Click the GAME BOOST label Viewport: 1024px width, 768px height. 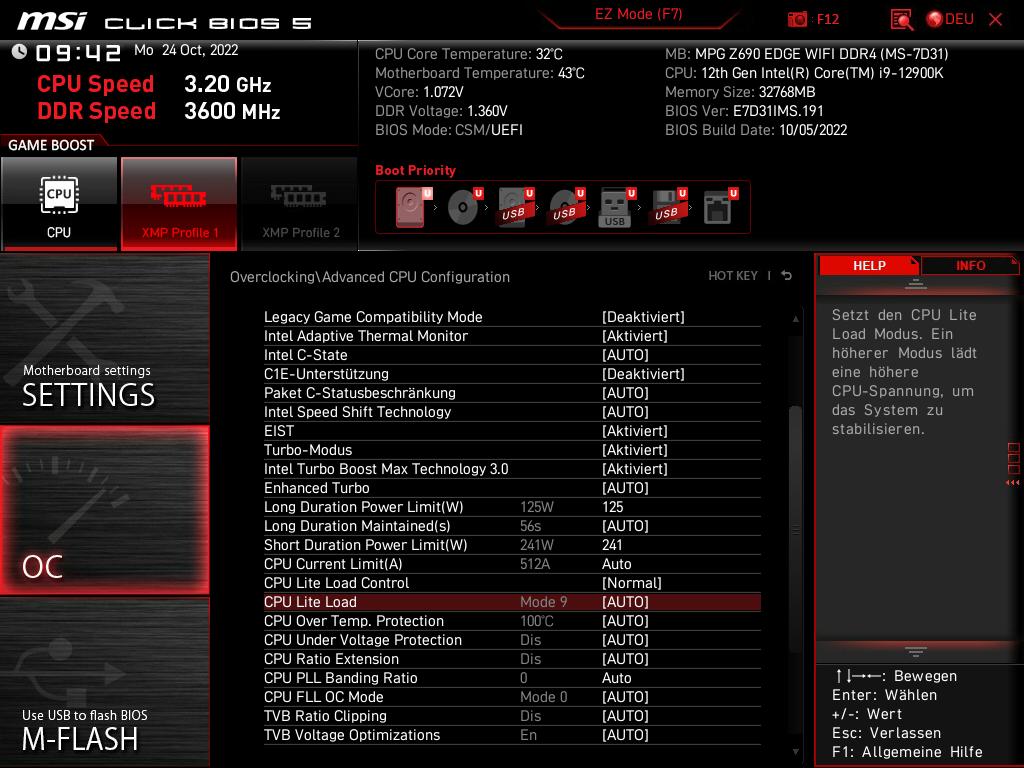click(51, 145)
